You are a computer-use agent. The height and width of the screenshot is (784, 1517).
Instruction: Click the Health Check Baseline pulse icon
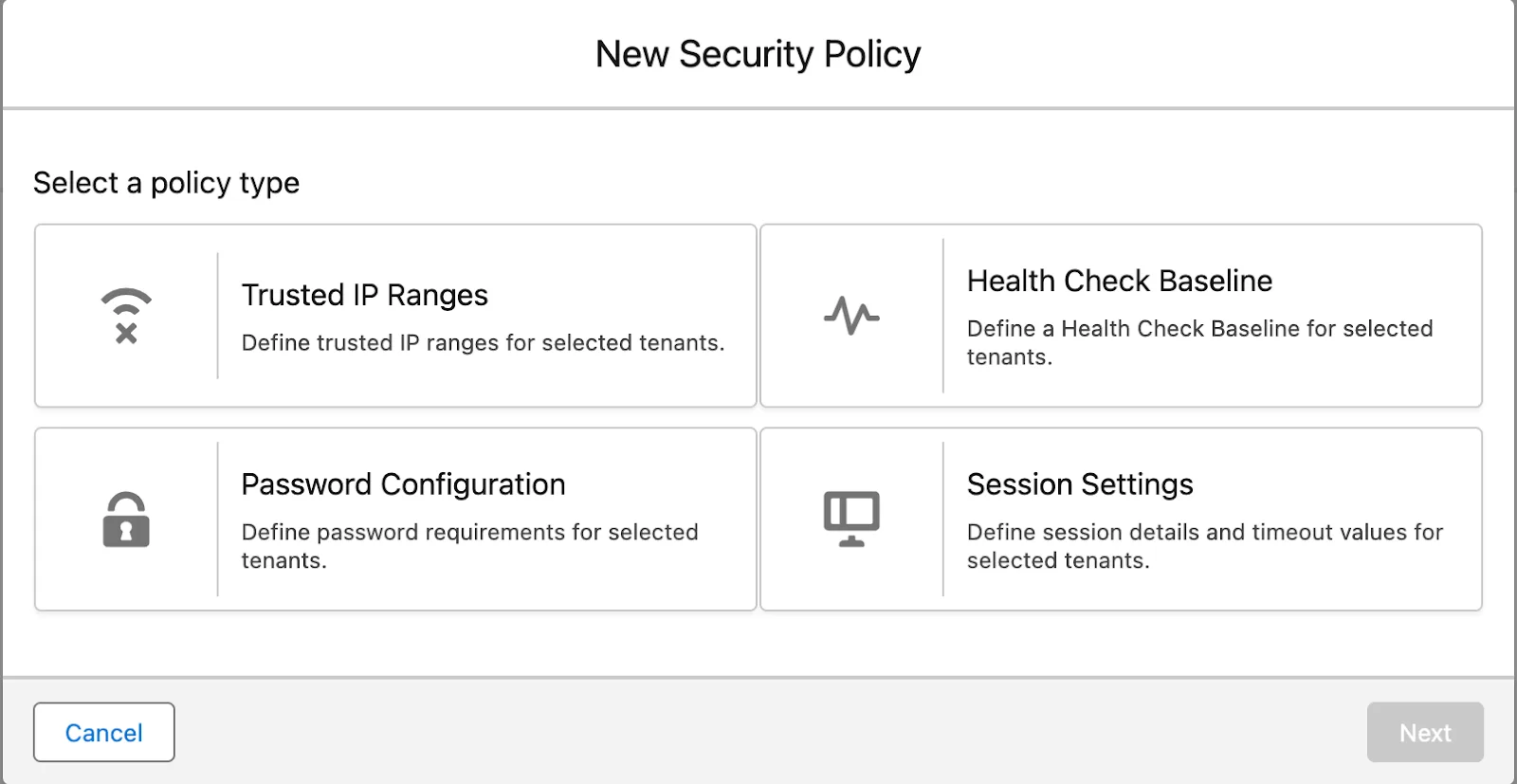pyautogui.click(x=851, y=316)
